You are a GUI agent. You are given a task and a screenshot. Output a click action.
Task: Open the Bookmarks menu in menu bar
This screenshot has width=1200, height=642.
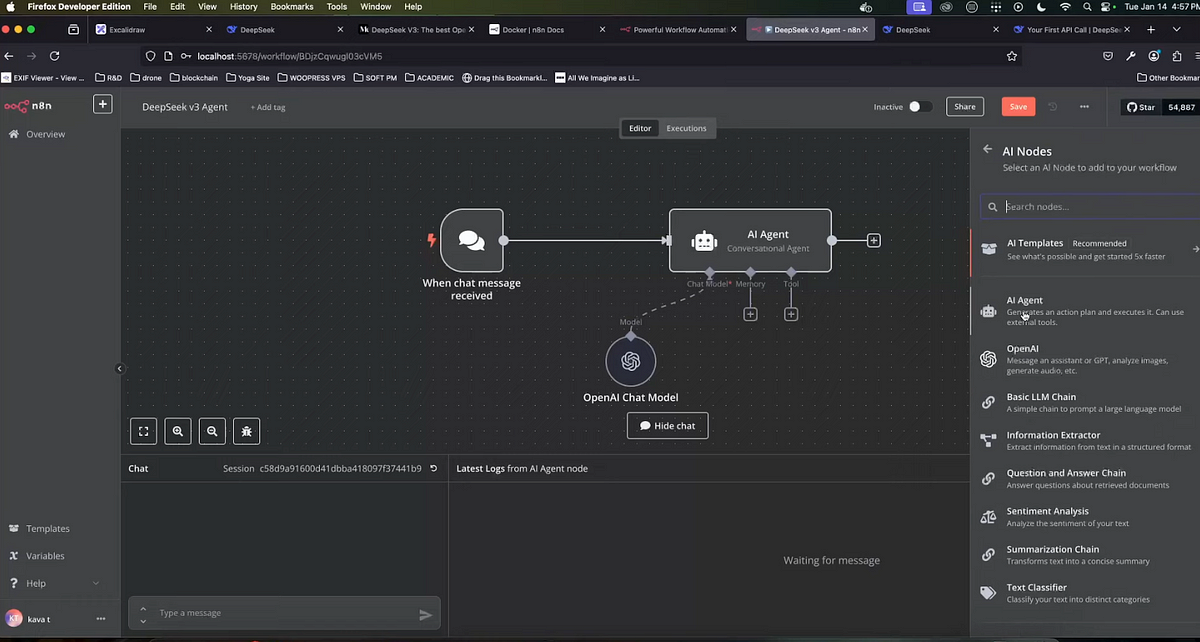[x=291, y=7]
